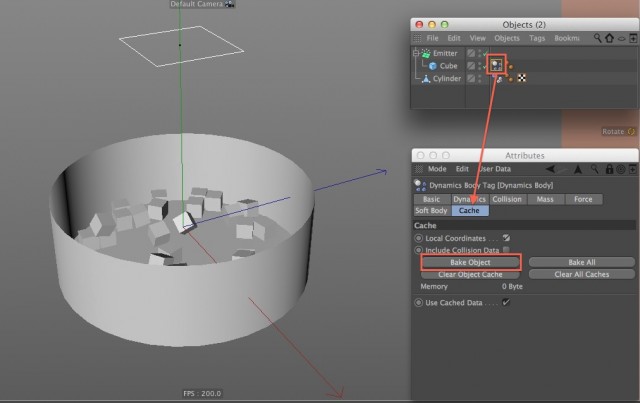Open search in the Objects manager
Image resolution: width=640 pixels, height=403 pixels.
click(597, 38)
